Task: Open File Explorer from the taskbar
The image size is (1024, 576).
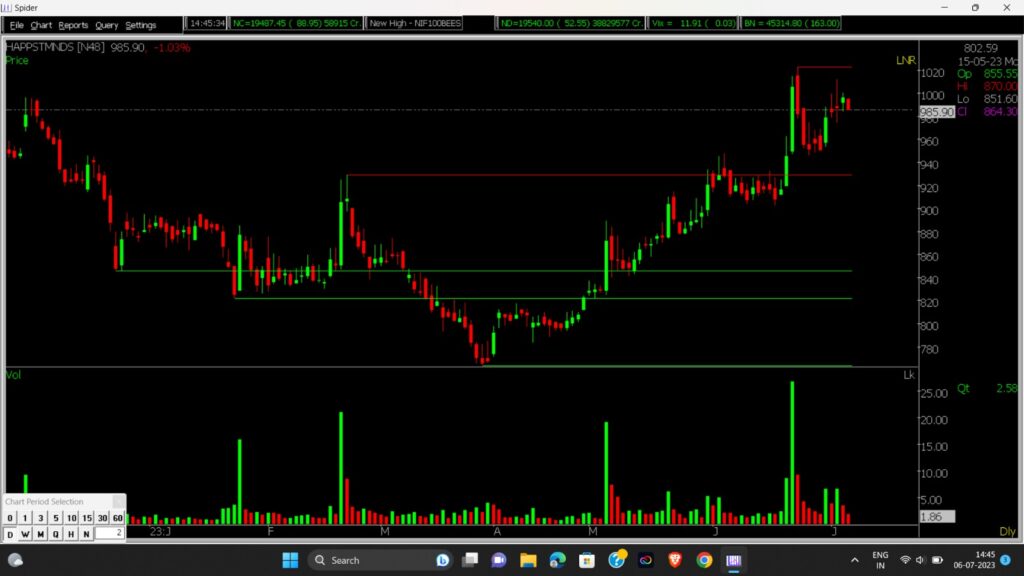Action: [528, 560]
